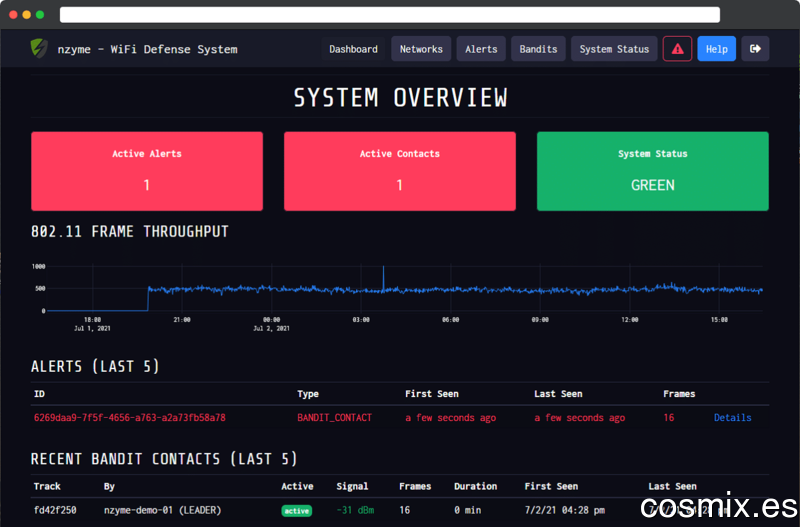Click nzyme-demo-01 (LEADER) cell
This screenshot has width=800, height=527.
click(162, 510)
